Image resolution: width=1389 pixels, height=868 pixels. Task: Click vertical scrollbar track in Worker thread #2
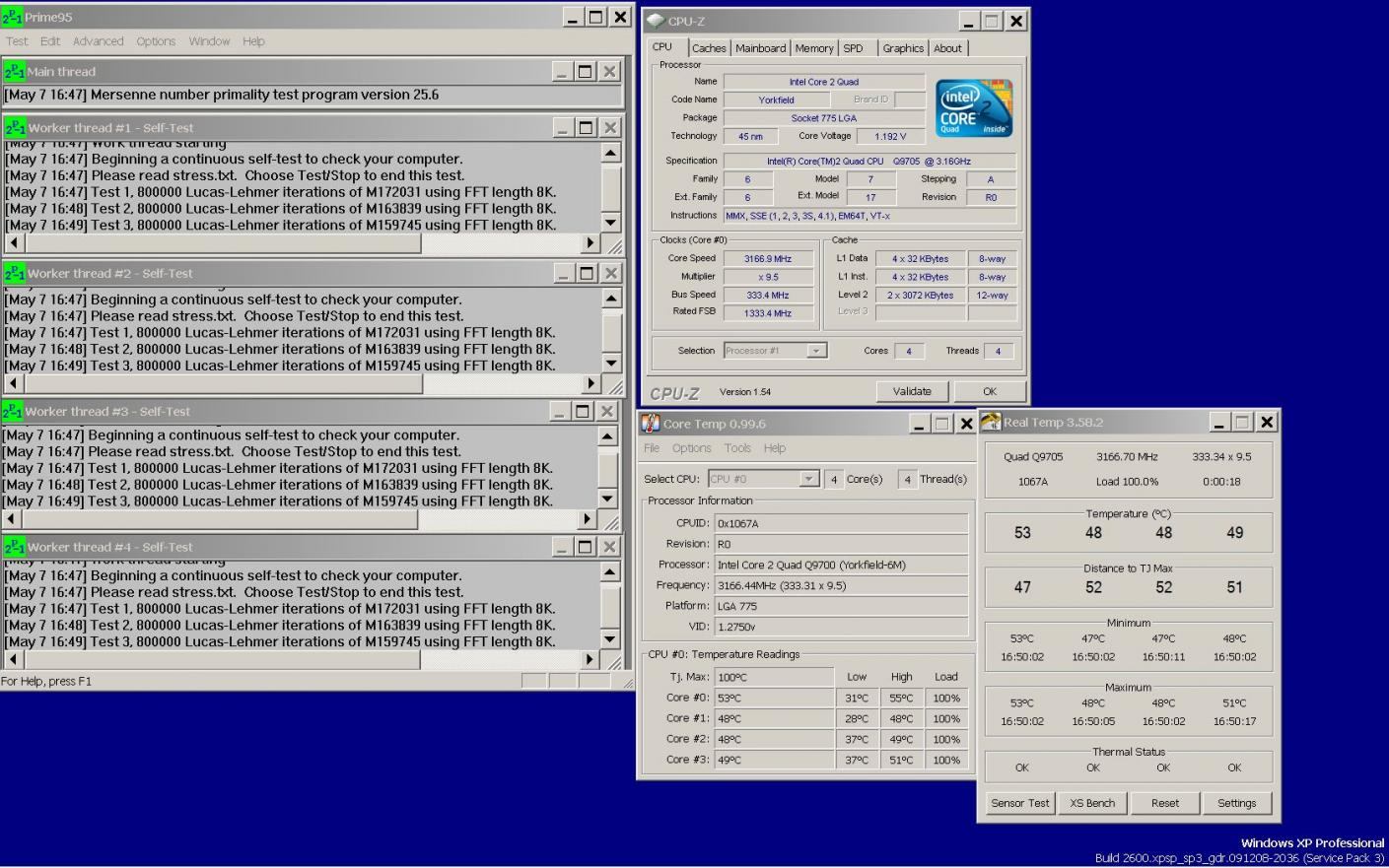[611, 331]
